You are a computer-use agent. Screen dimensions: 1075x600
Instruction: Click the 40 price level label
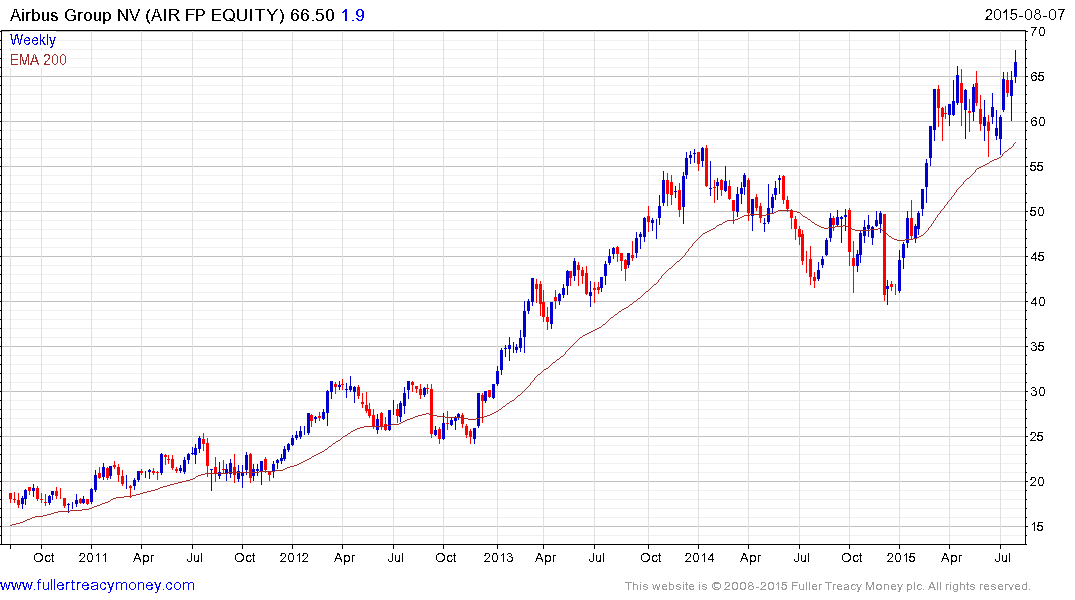1038,302
